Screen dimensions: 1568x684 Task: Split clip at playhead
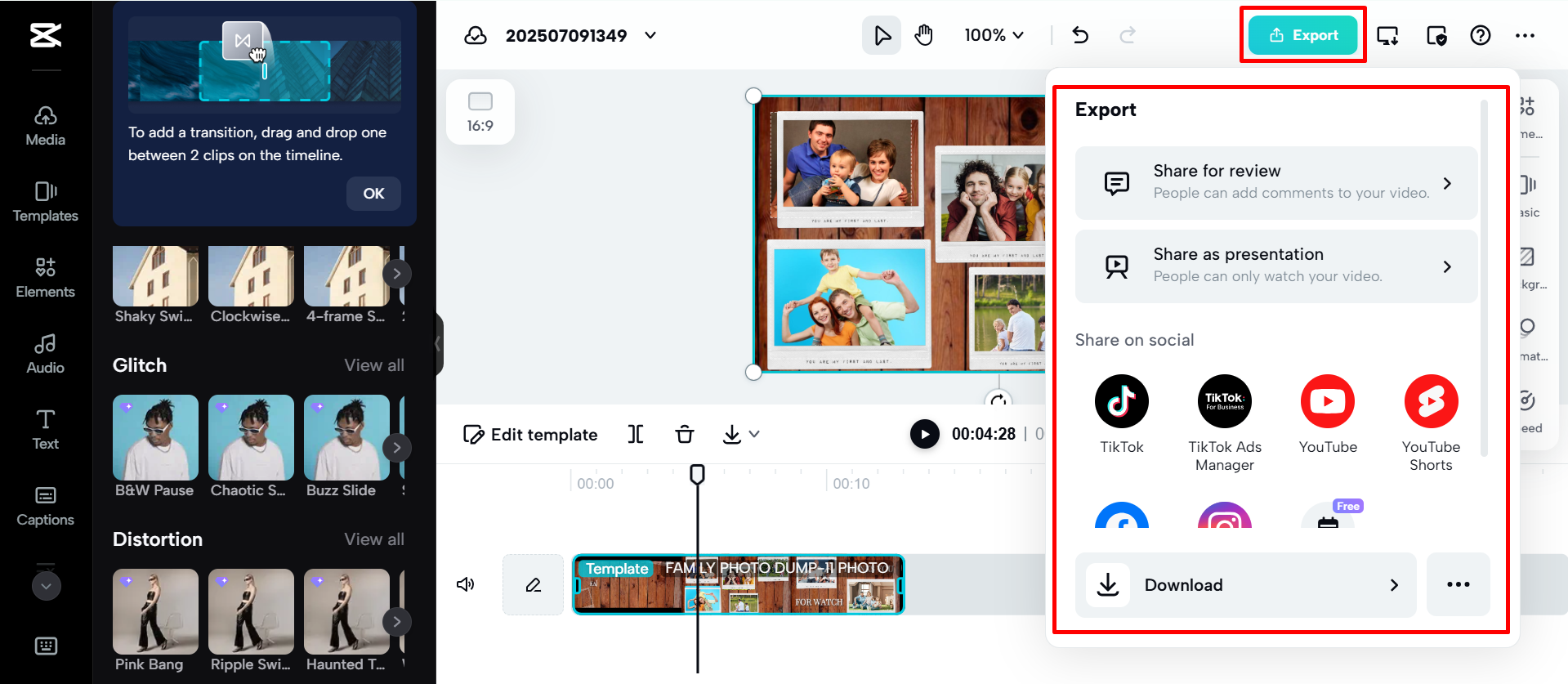636,434
